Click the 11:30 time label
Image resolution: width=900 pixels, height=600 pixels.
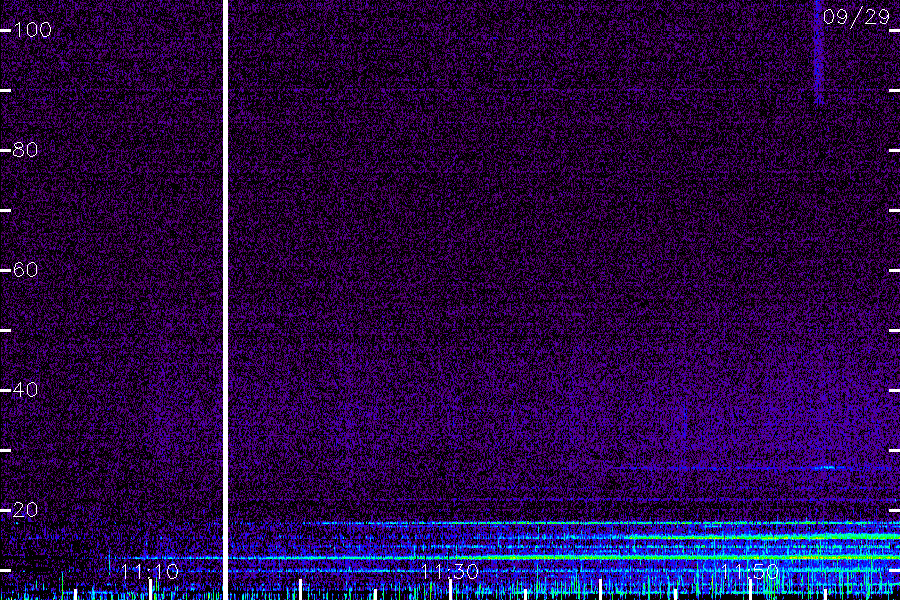click(x=450, y=572)
